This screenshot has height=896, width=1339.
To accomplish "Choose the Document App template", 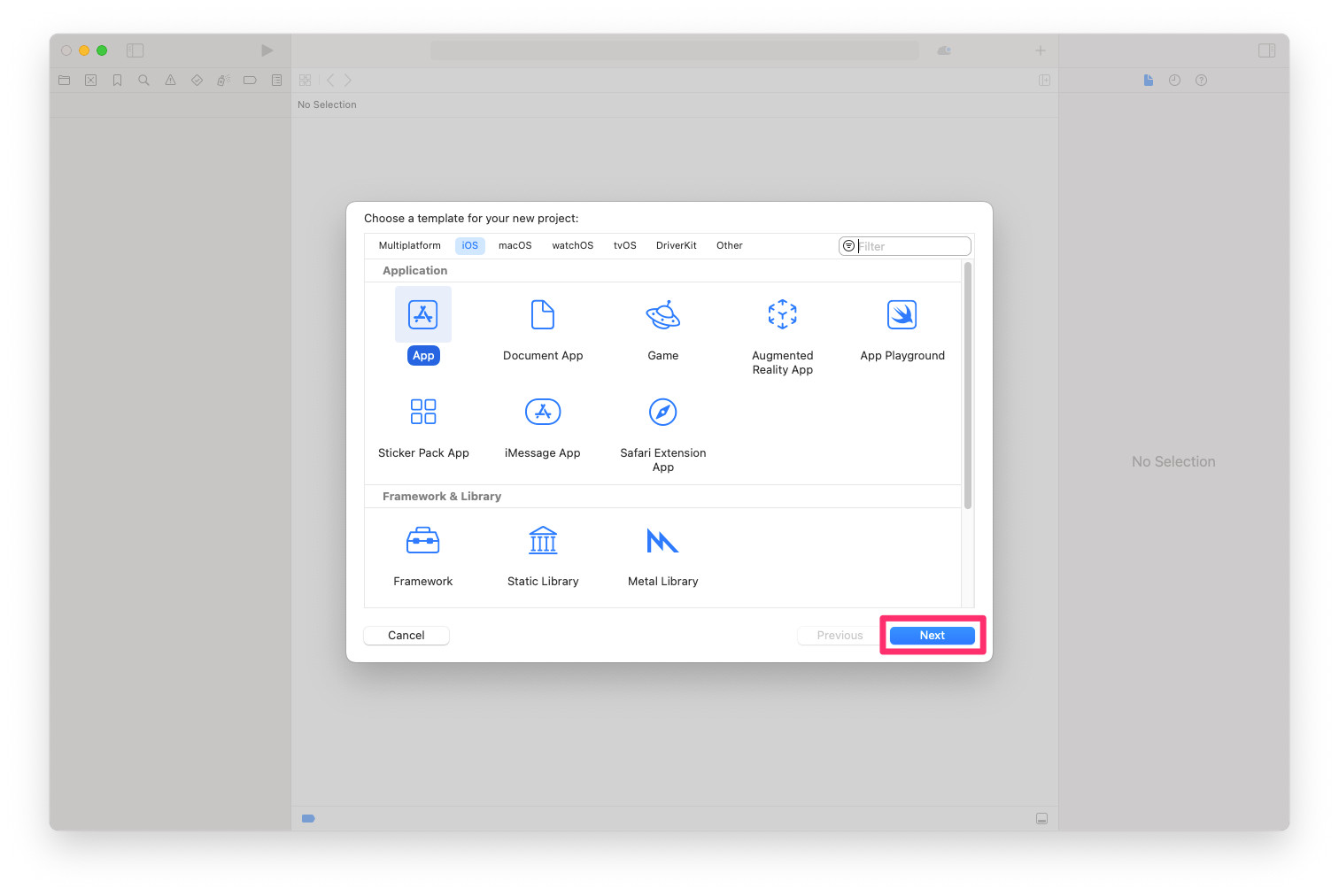I will click(543, 315).
